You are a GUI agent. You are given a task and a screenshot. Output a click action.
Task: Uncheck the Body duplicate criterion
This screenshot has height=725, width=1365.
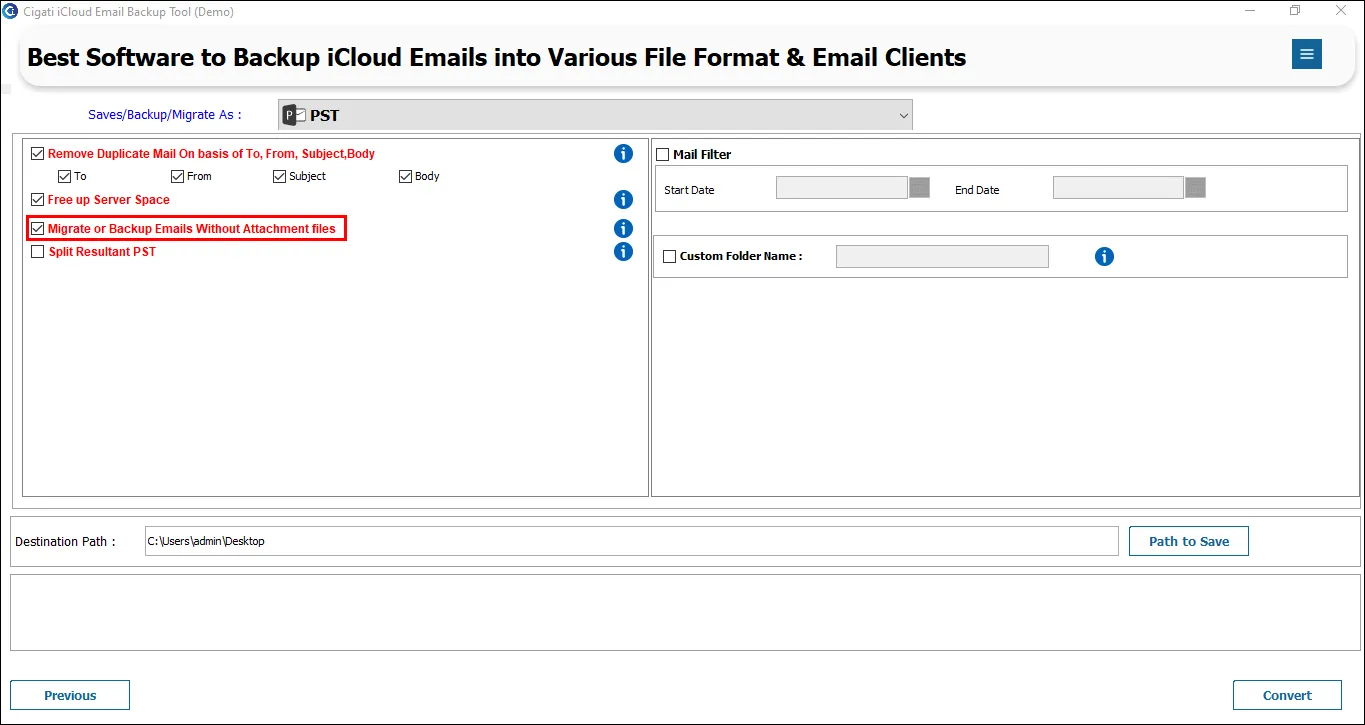[x=405, y=176]
